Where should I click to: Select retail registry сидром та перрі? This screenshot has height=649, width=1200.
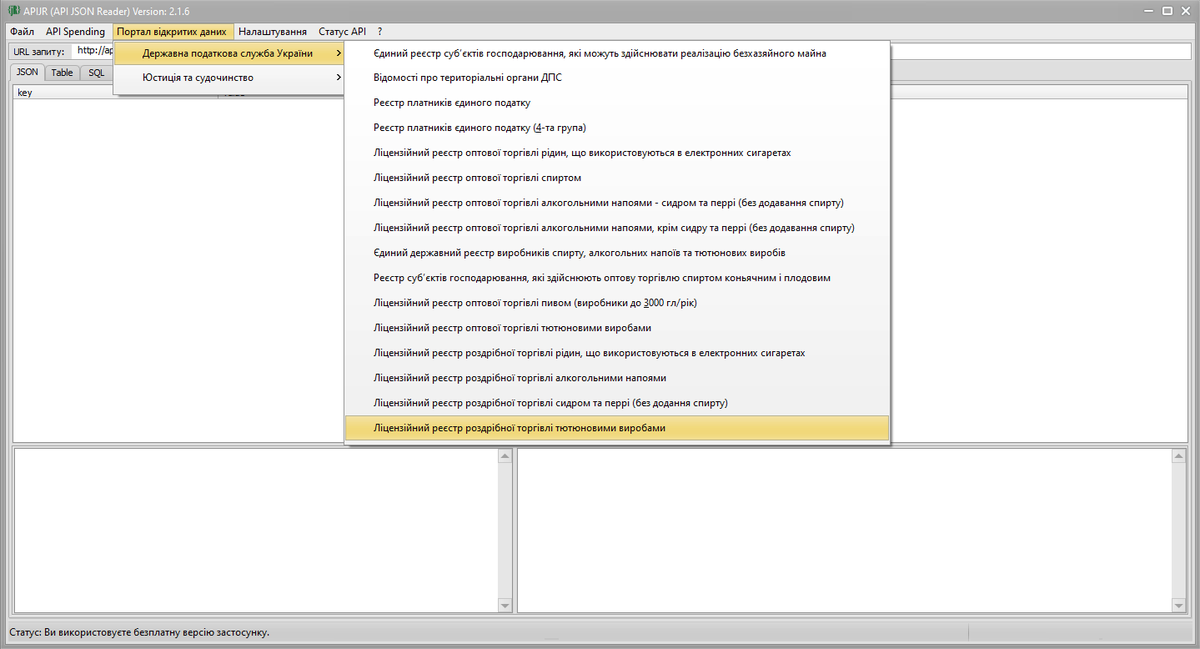pyautogui.click(x=616, y=403)
